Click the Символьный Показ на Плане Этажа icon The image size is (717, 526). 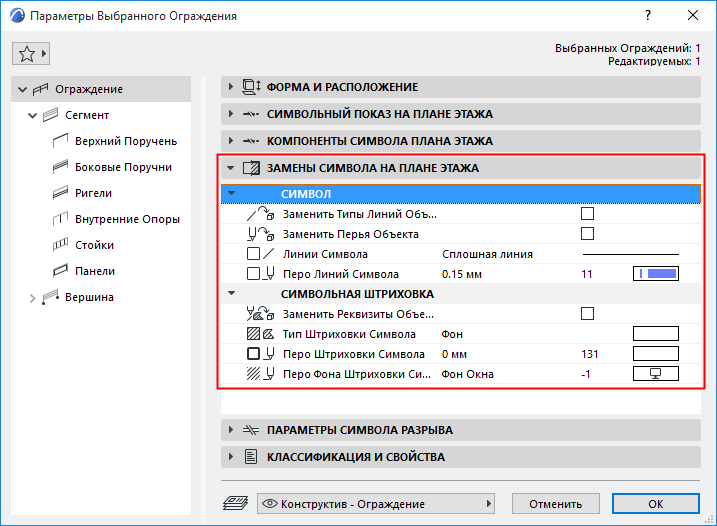[x=251, y=114]
